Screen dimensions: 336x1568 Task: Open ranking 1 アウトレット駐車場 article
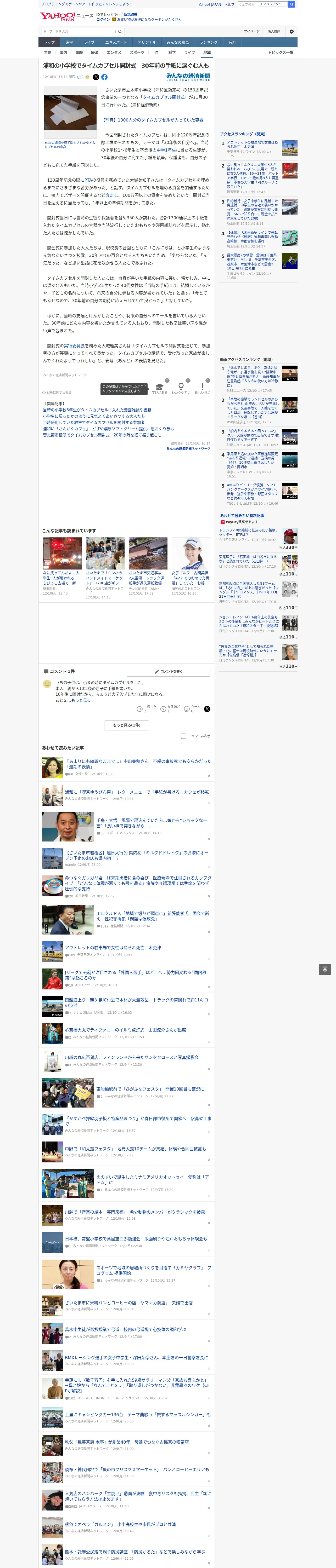[x=253, y=144]
